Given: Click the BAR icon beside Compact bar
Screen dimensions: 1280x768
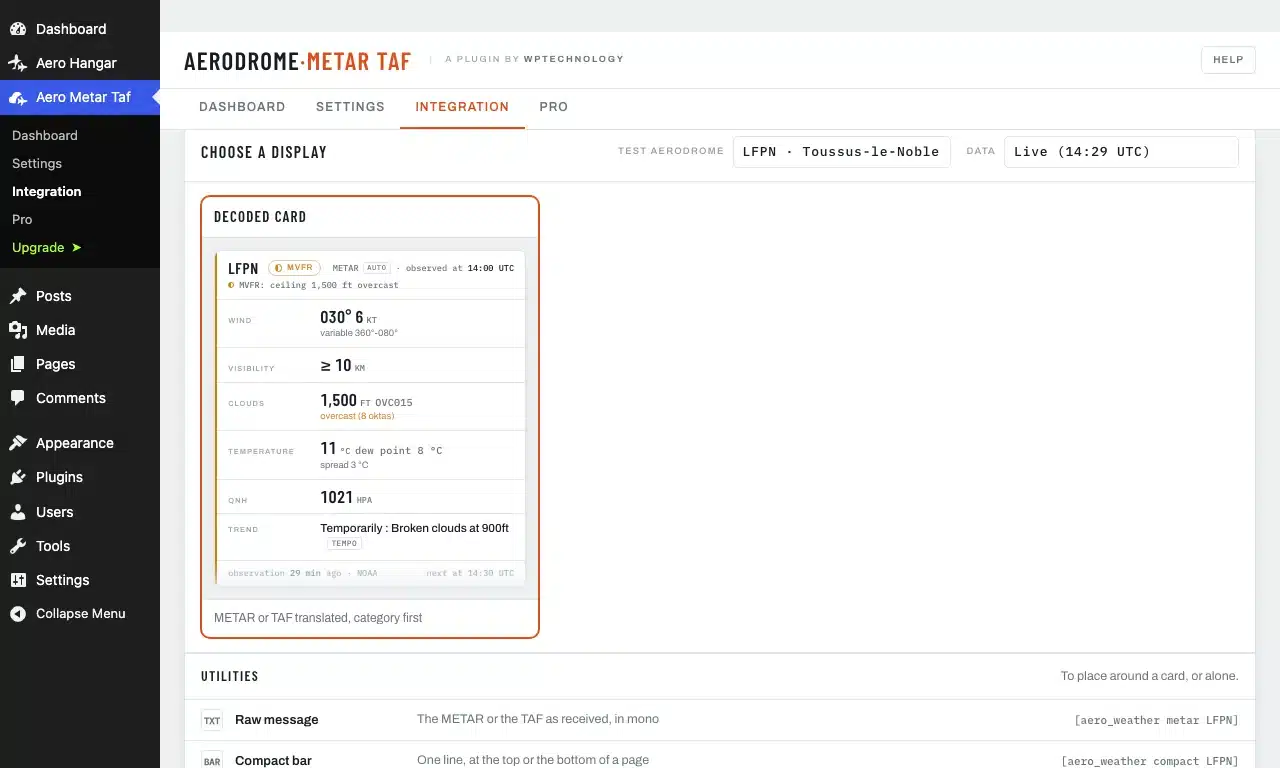Looking at the screenshot, I should [x=212, y=761].
